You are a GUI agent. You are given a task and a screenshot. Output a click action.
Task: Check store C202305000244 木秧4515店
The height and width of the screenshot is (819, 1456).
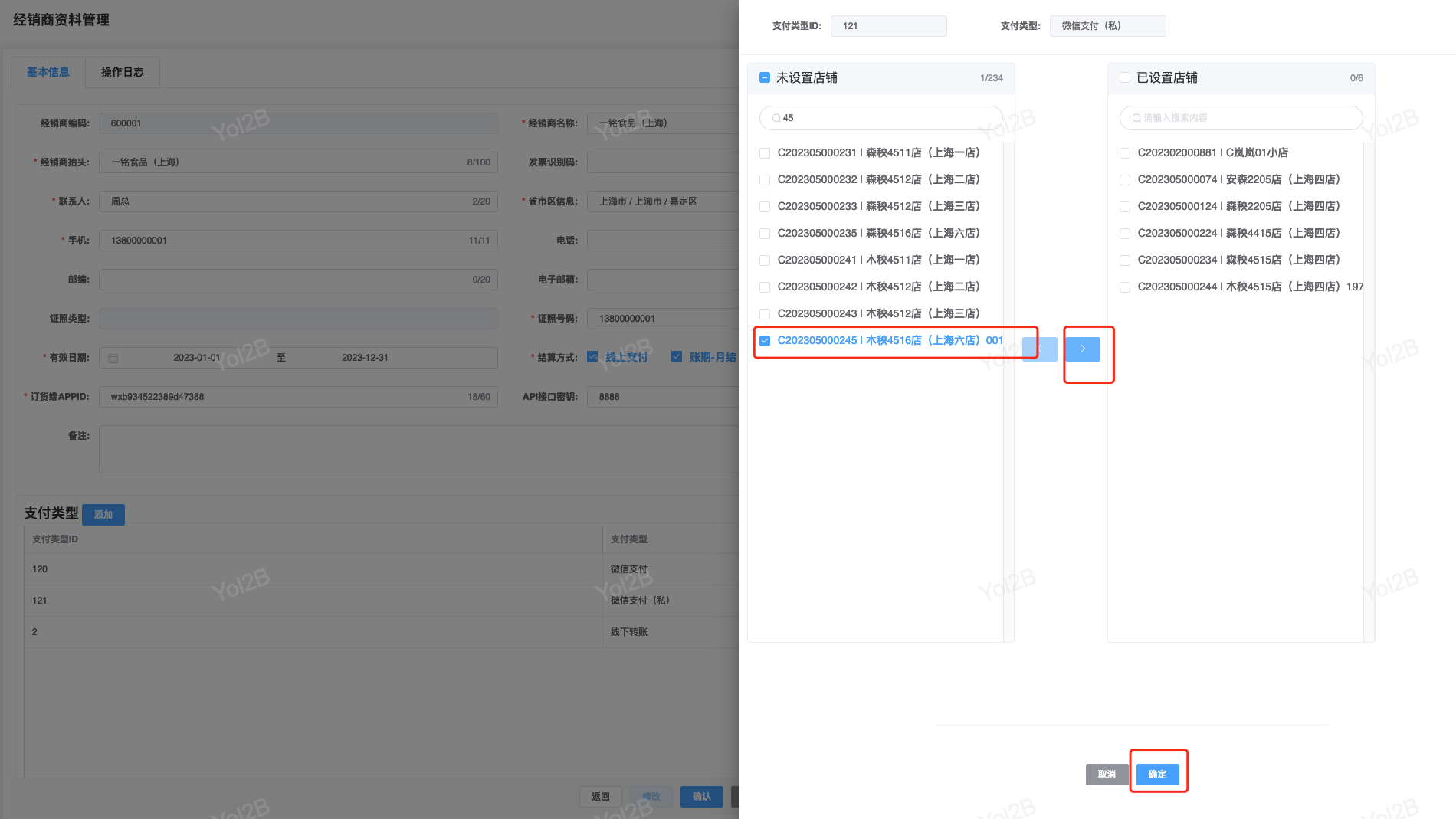click(x=1125, y=287)
